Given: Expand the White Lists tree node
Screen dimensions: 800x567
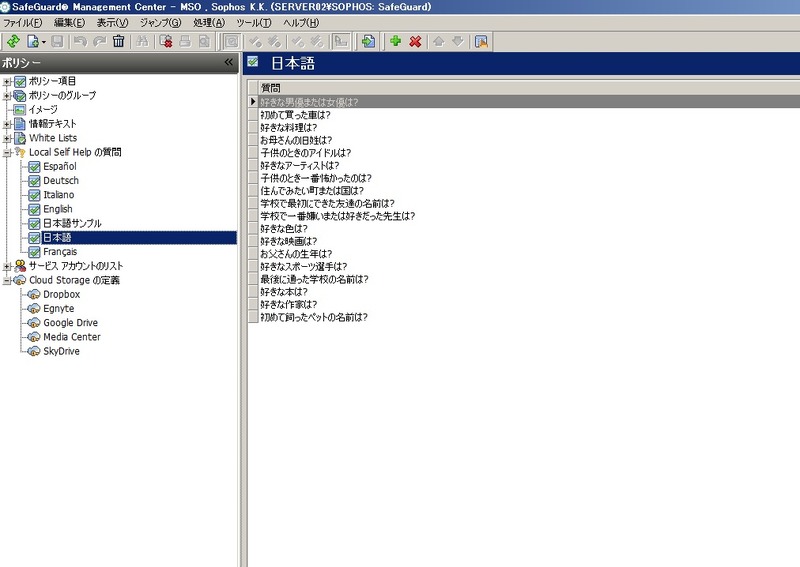Looking at the screenshot, I should click(7, 138).
